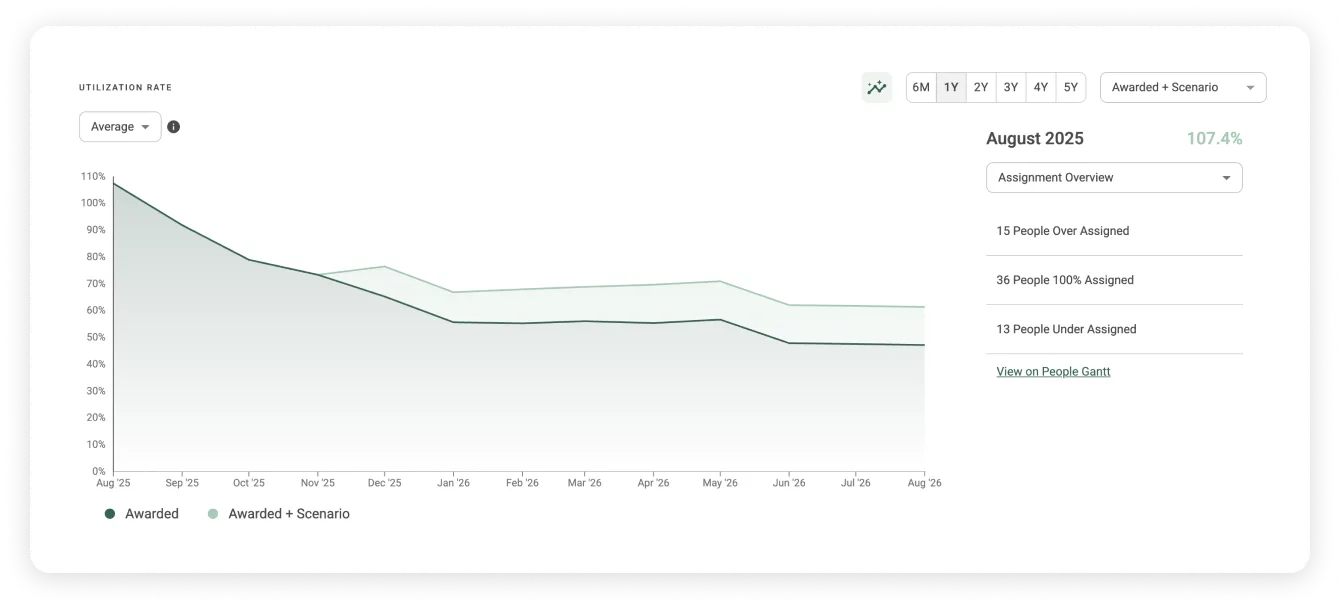Open View on People Gantt link
The image size is (1340, 607).
pos(1053,371)
